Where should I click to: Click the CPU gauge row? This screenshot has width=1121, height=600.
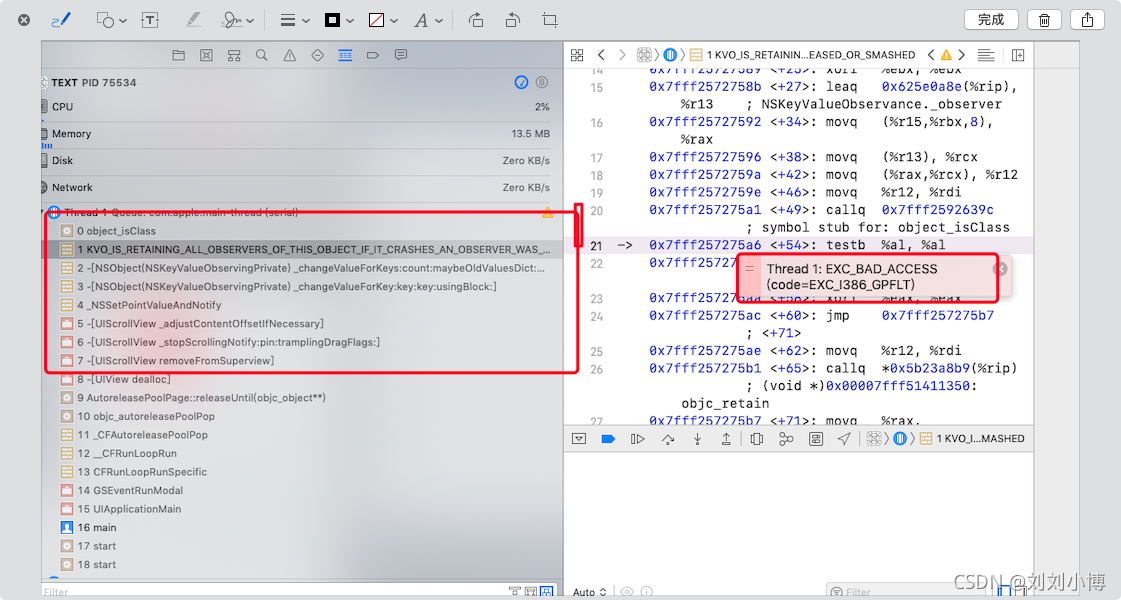(297, 107)
